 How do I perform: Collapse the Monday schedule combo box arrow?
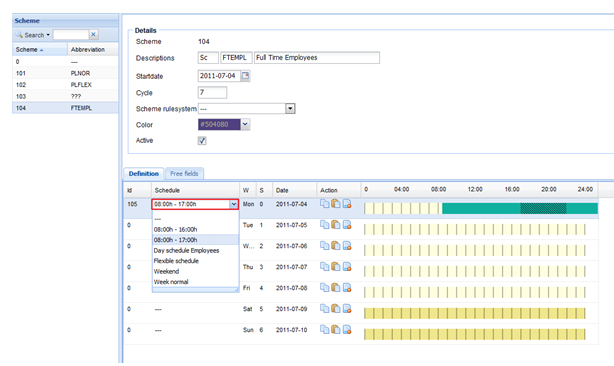(x=233, y=204)
